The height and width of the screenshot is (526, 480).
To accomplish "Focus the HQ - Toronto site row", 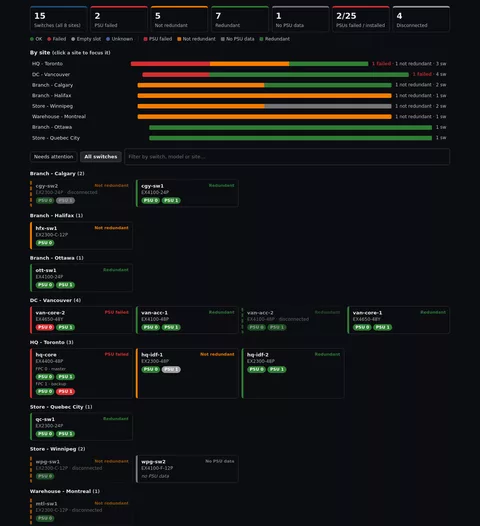I will 239,64.
